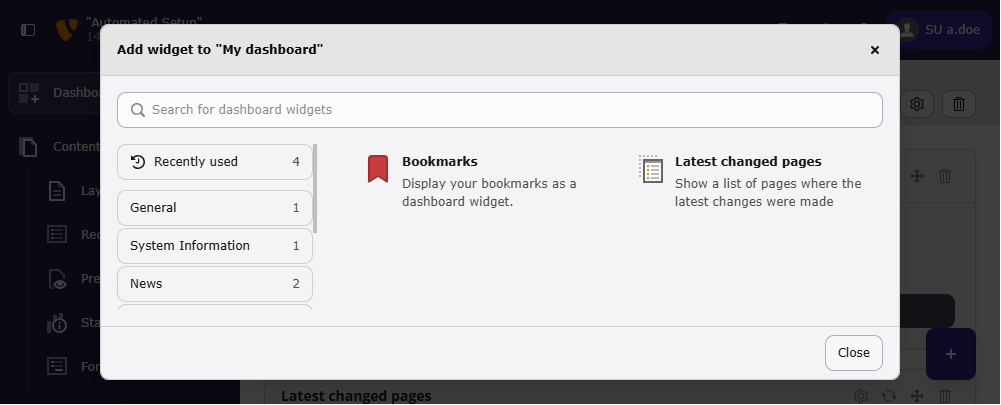Open dashboard settings gear icon

coord(917,104)
